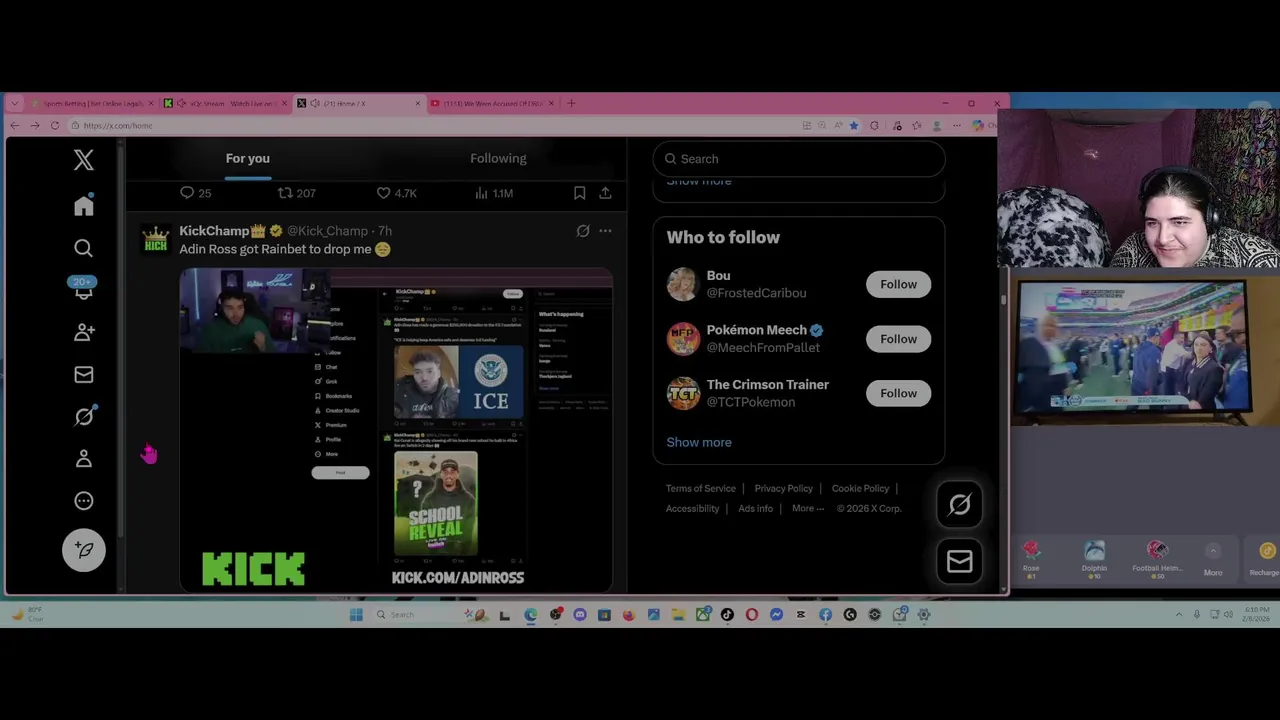Open a new browser tab with plus button
This screenshot has height=720, width=1280.
coord(571,103)
